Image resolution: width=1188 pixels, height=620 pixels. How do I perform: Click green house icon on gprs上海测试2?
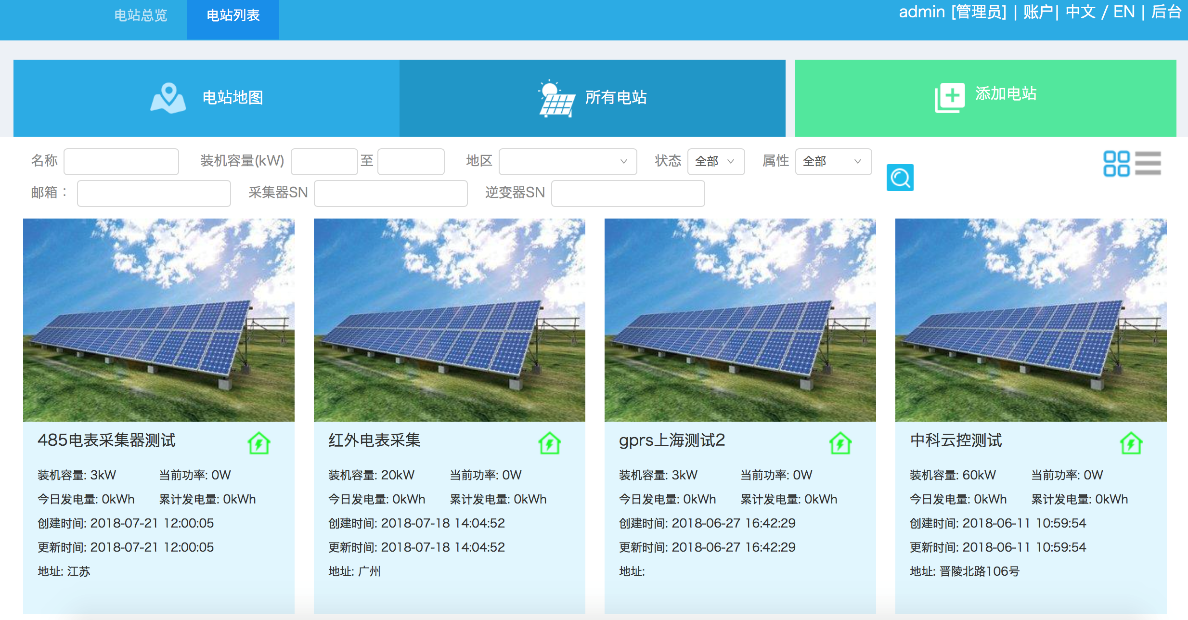coord(840,443)
